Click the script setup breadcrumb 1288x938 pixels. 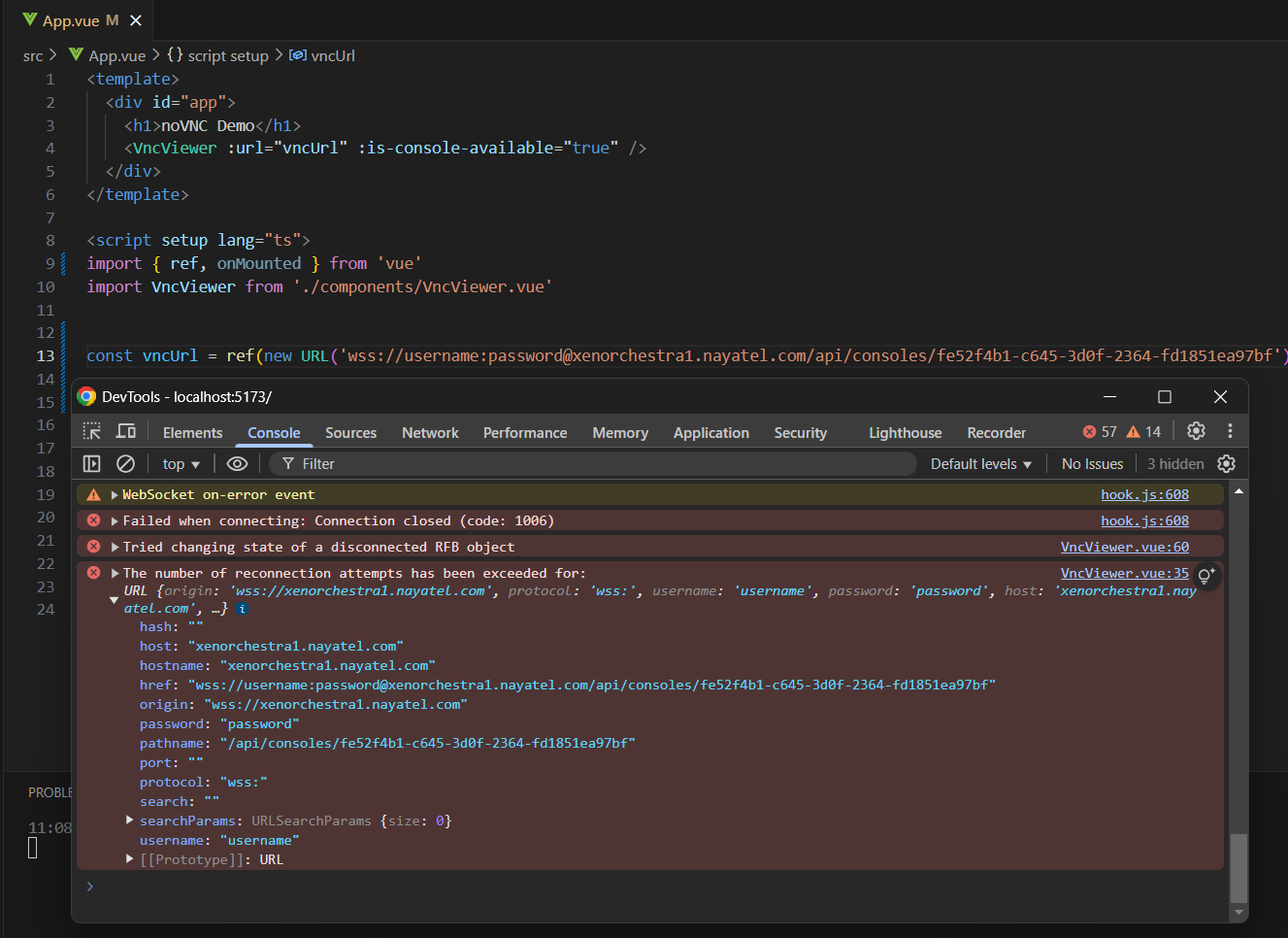(228, 56)
